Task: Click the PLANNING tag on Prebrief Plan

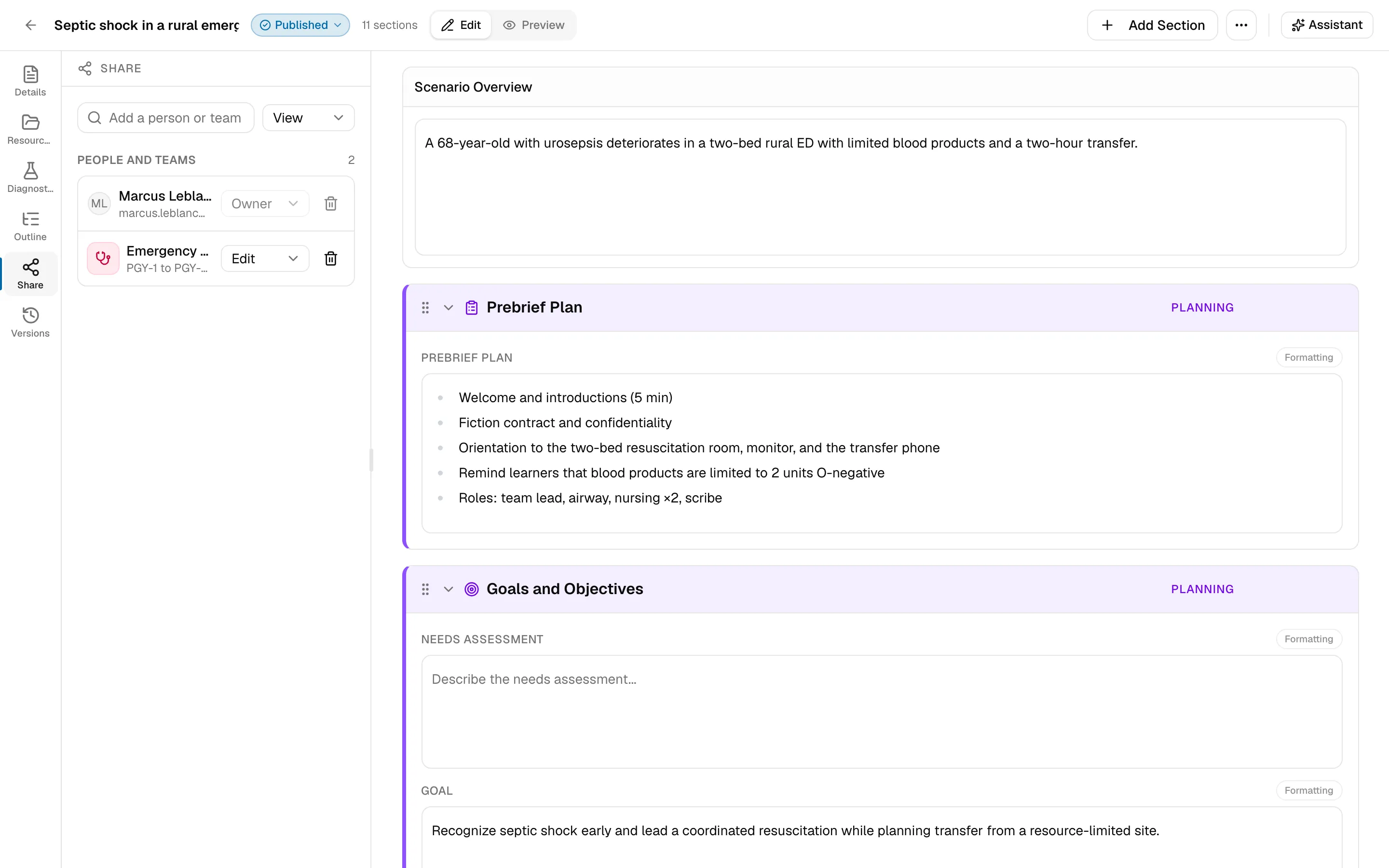Action: (1202, 308)
